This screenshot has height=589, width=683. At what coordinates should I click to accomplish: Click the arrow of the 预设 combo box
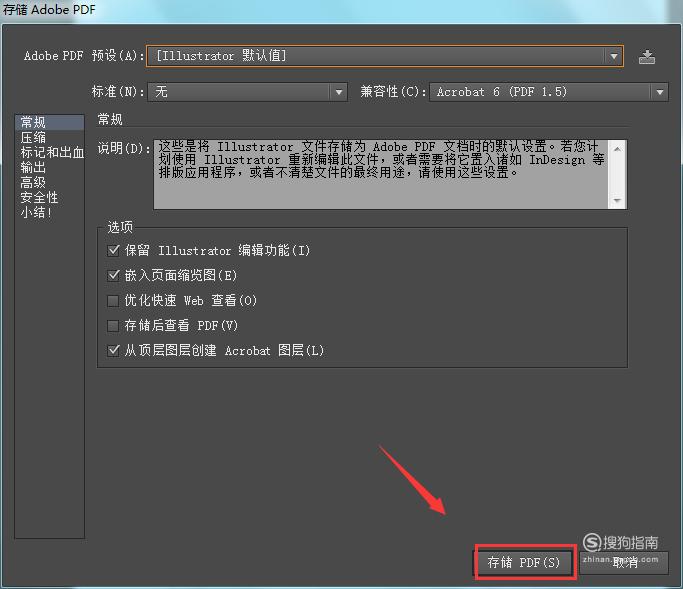pos(614,56)
